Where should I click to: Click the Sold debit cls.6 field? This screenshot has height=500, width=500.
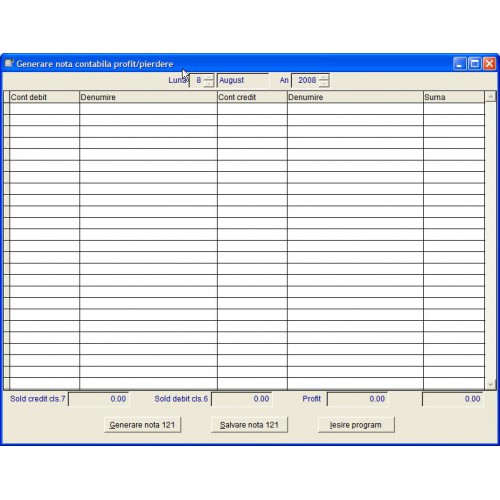(242, 399)
